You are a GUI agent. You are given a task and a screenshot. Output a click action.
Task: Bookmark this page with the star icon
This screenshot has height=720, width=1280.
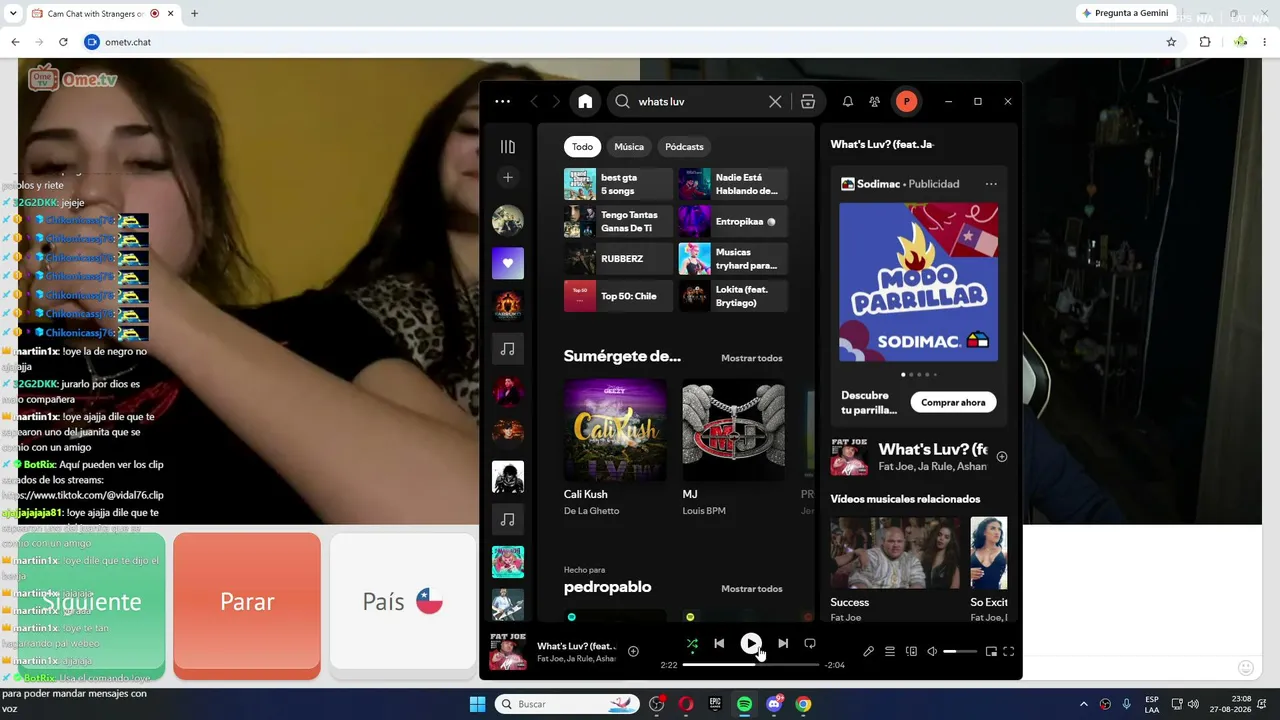coord(1171,42)
